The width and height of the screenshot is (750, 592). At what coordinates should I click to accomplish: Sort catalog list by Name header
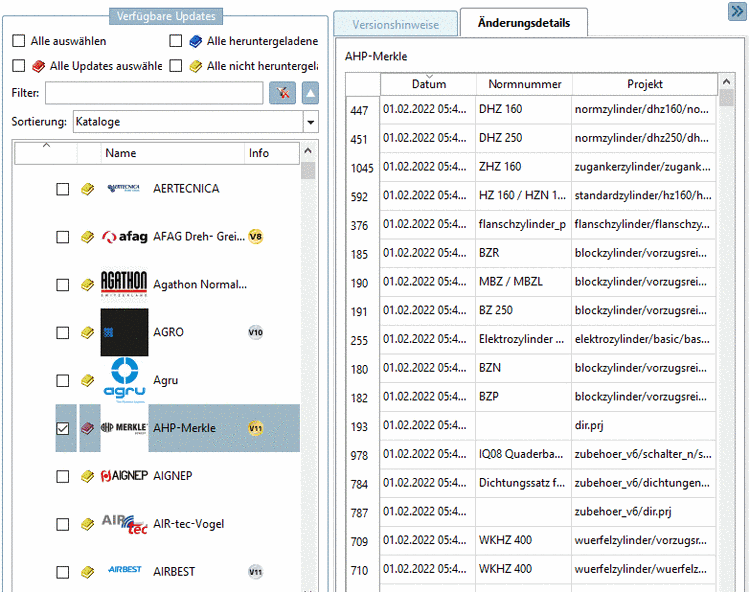172,153
